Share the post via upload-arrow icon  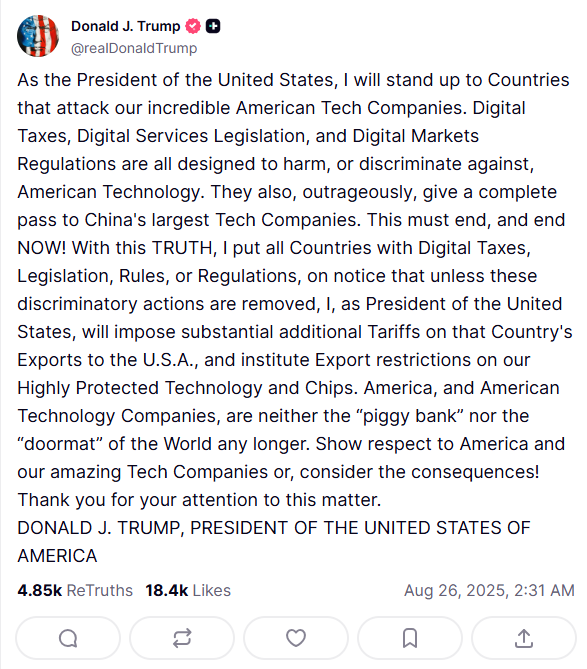point(523,638)
